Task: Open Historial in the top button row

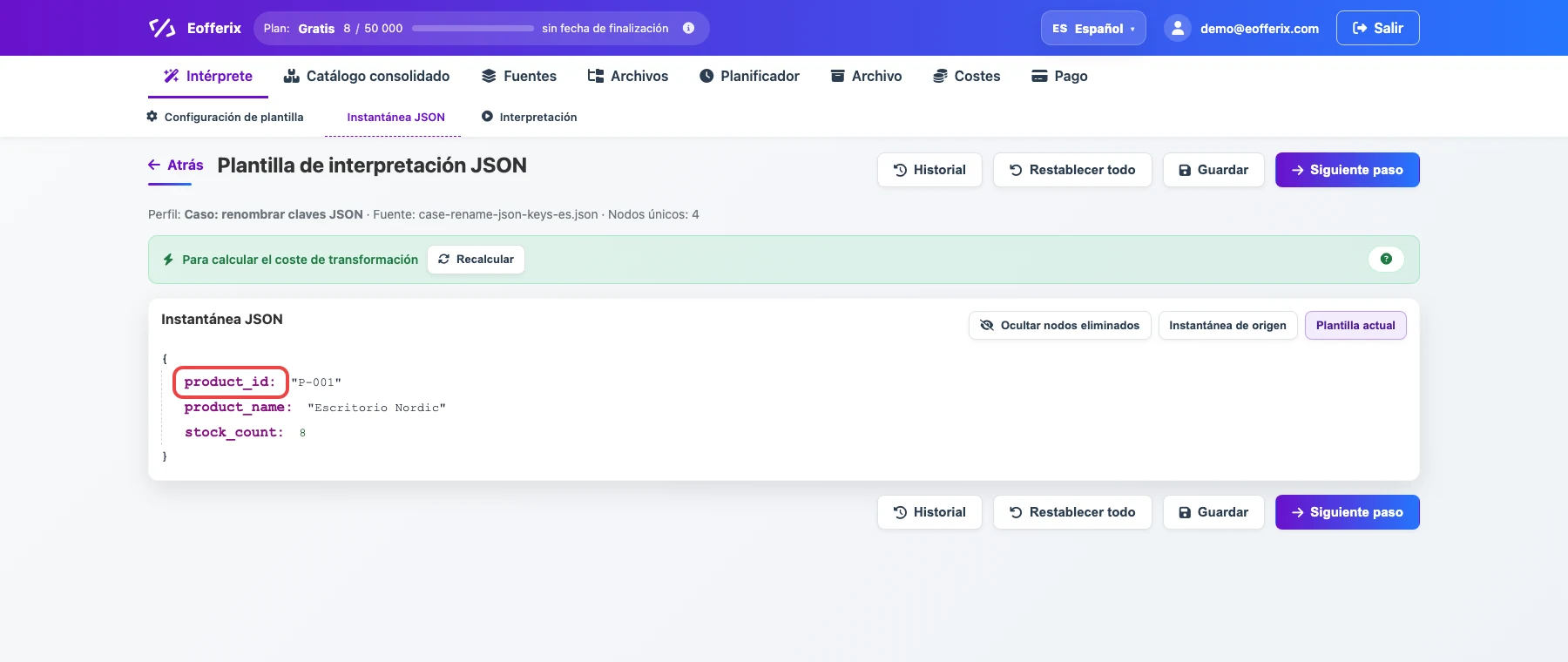Action: tap(929, 170)
